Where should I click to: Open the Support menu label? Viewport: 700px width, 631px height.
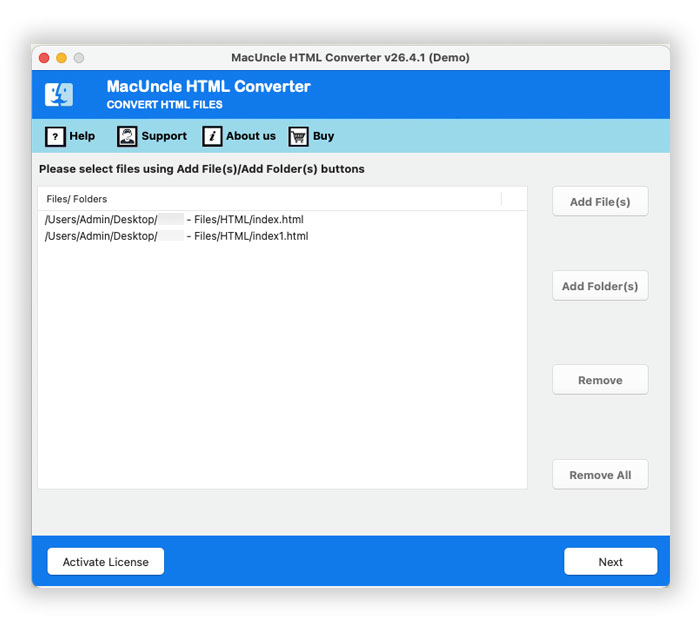pos(164,136)
